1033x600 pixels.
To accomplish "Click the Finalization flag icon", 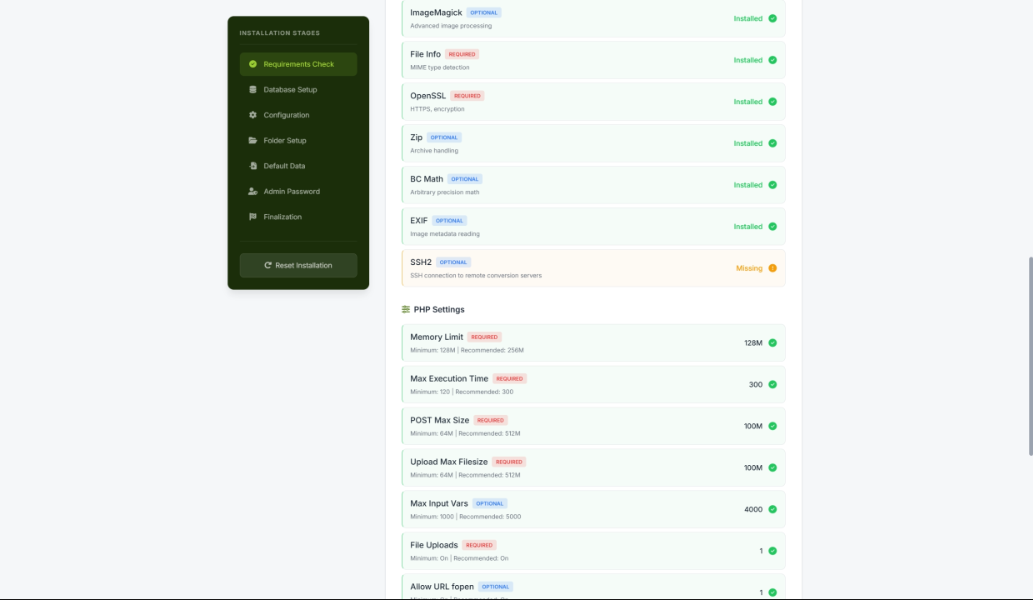I will (x=253, y=217).
